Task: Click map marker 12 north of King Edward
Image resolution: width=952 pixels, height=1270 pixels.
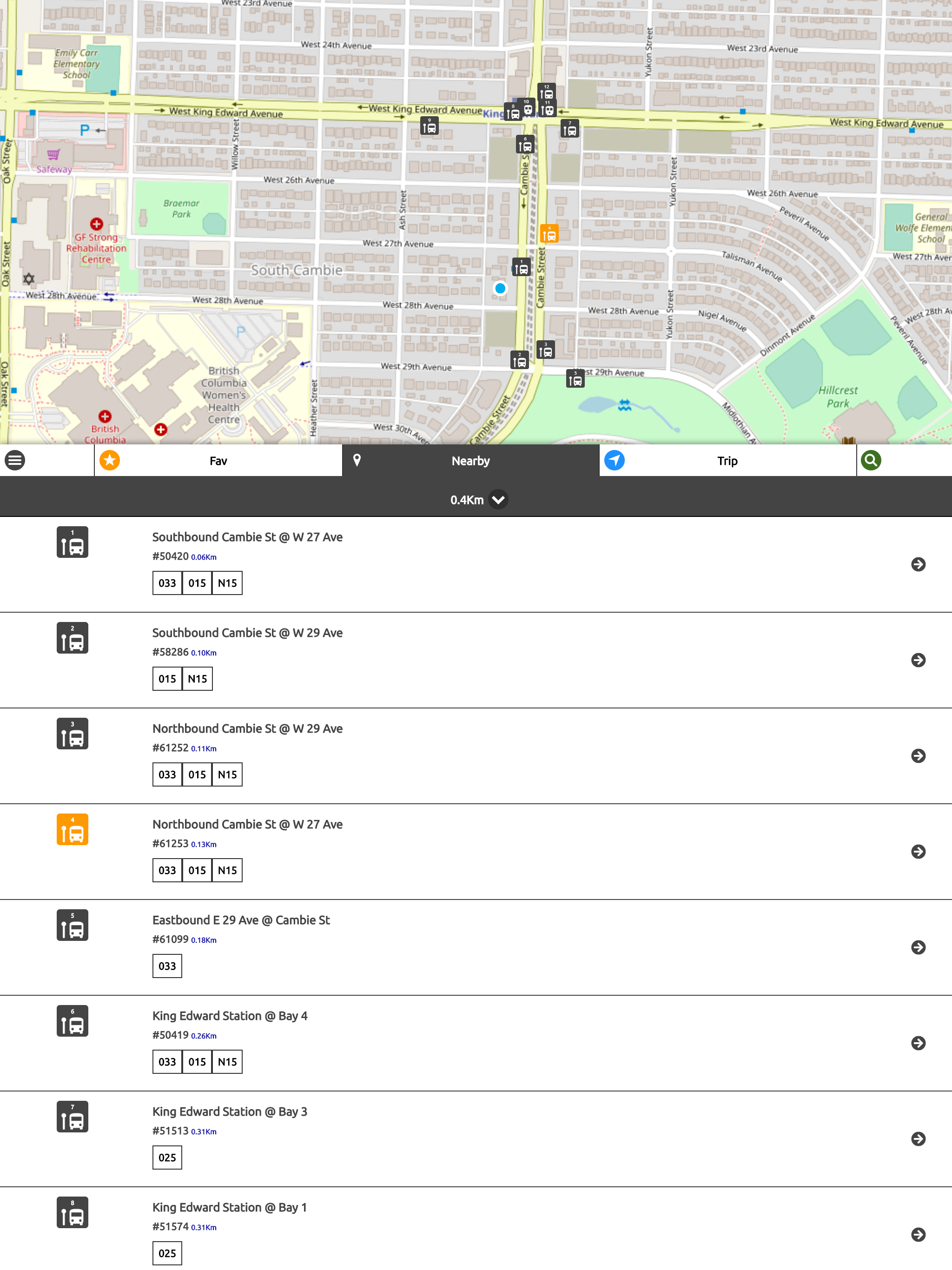Action: [546, 92]
